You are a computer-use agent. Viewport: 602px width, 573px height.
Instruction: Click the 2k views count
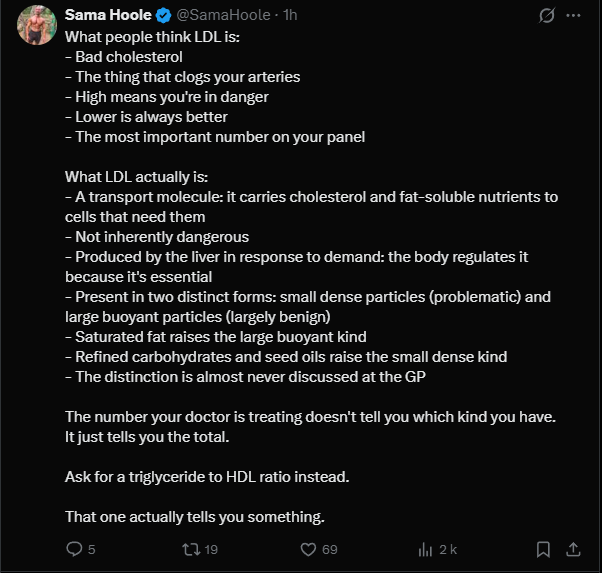click(448, 549)
